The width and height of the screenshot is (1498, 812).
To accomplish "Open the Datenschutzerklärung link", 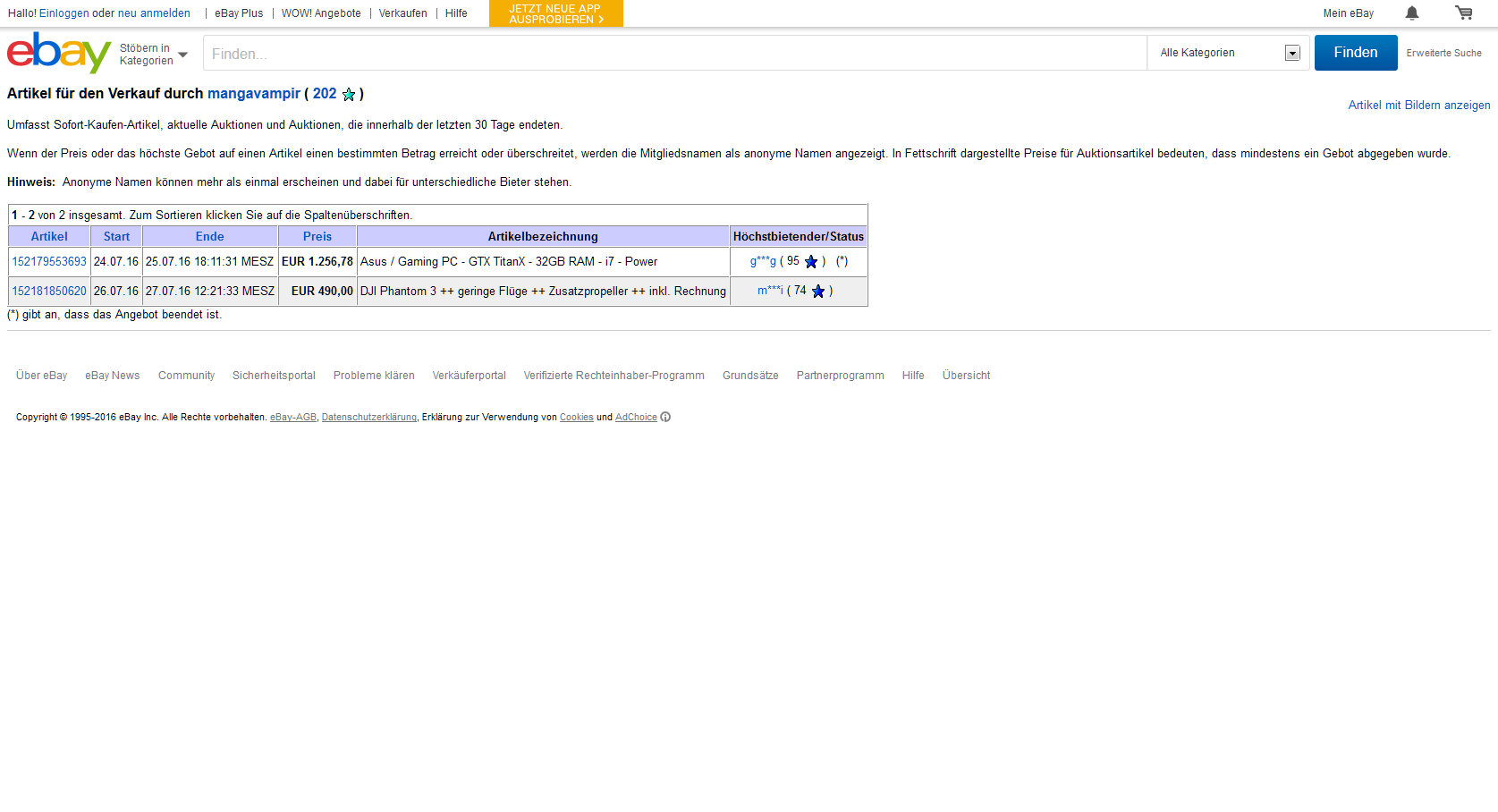I will point(369,418).
